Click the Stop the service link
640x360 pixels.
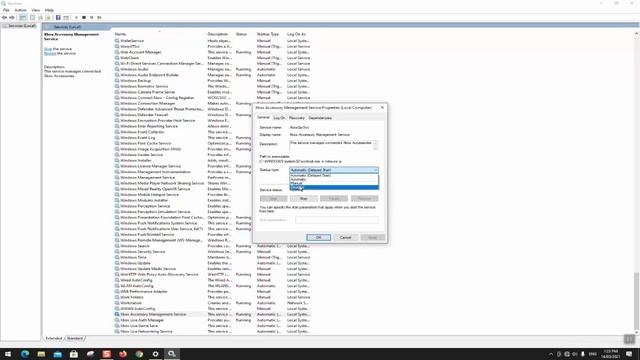pyautogui.click(x=48, y=49)
